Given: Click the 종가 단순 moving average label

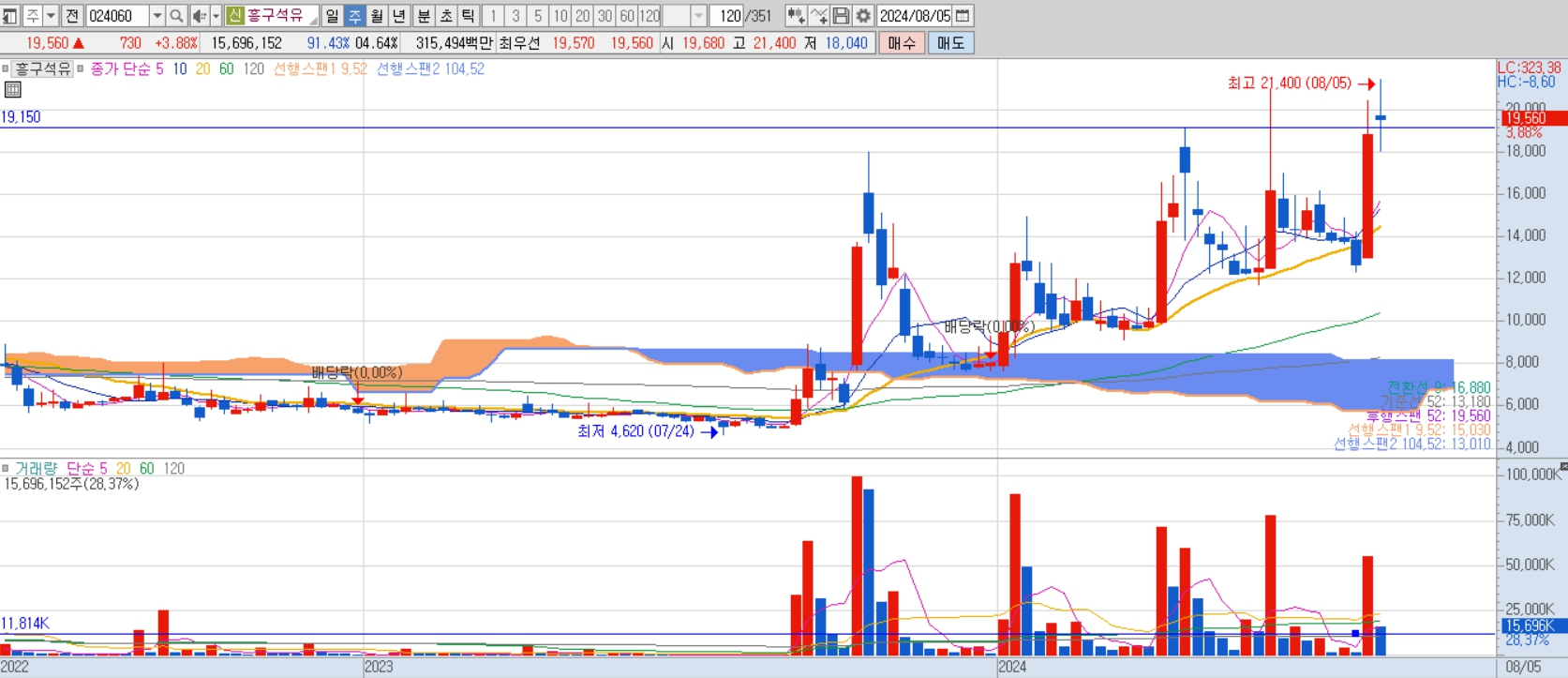Looking at the screenshot, I should tap(121, 68).
